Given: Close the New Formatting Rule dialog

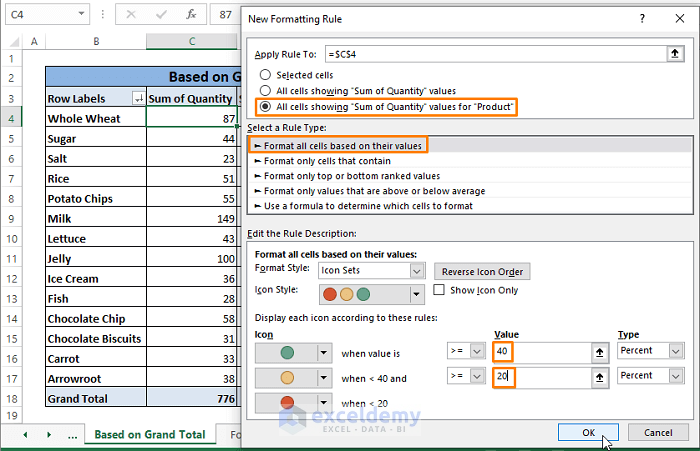Looking at the screenshot, I should 679,19.
